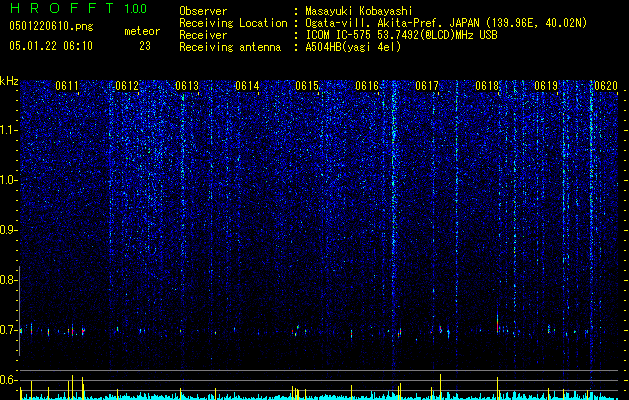Click the Ogata-vill. Akita-Pref. JAPAN receiving location
The width and height of the screenshot is (629, 400).
446,23
